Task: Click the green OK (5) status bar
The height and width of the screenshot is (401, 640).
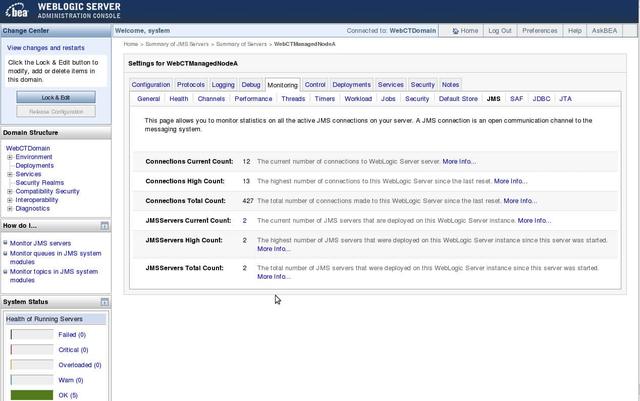Action: coord(31,395)
